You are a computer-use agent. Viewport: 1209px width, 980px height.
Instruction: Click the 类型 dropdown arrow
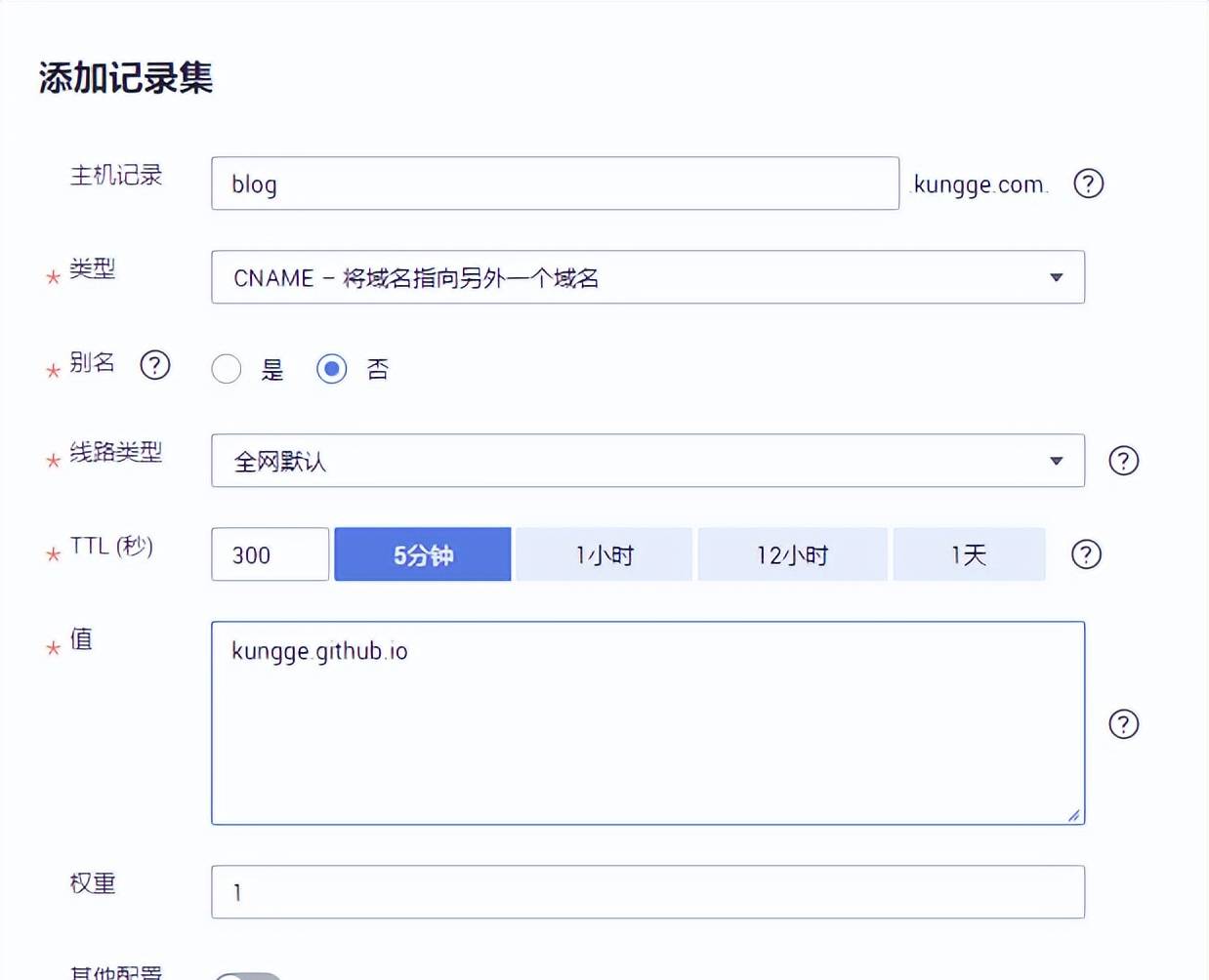point(1056,277)
